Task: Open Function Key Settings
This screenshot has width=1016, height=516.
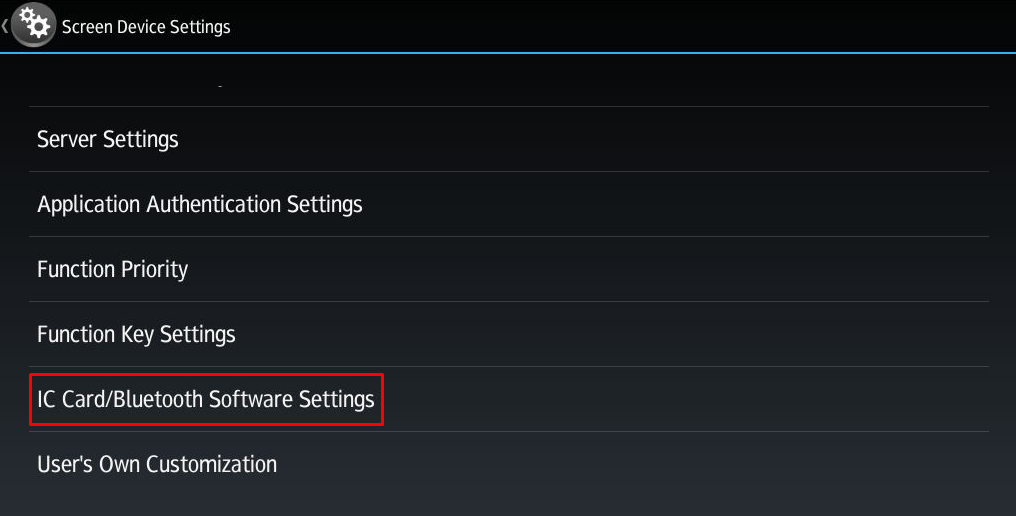Action: tap(136, 334)
